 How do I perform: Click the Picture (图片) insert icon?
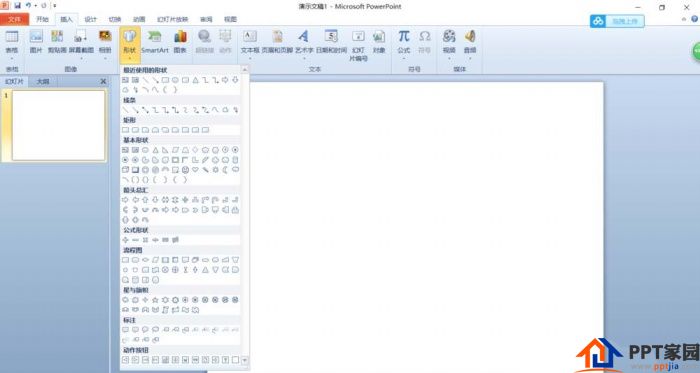36,42
